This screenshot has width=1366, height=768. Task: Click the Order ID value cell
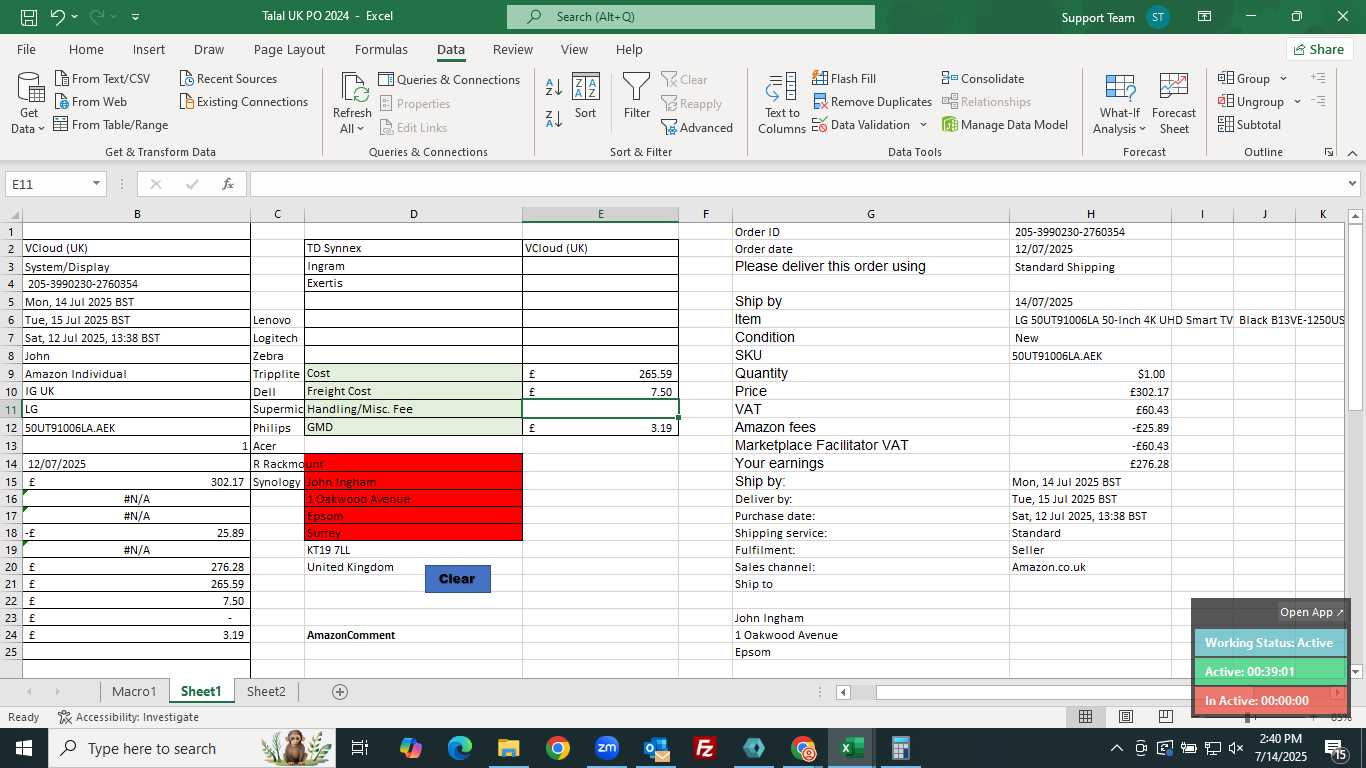pos(1090,231)
